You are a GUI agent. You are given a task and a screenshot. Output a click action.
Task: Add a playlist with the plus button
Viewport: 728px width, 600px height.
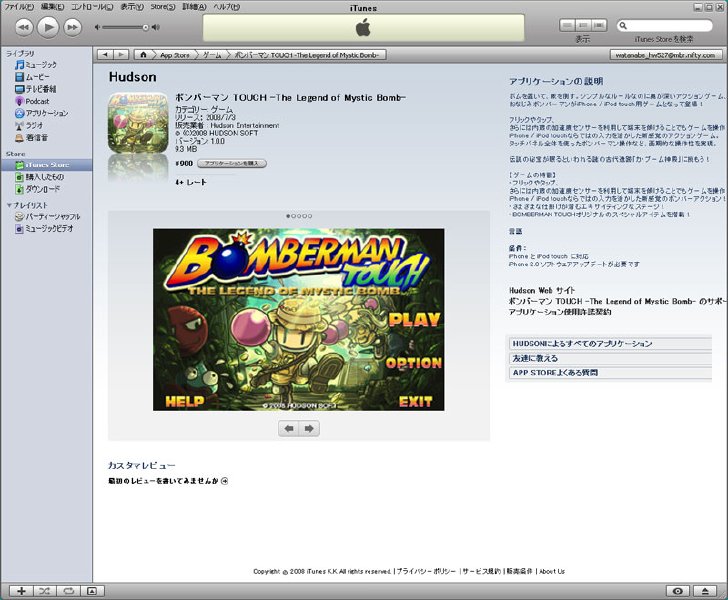(x=21, y=591)
